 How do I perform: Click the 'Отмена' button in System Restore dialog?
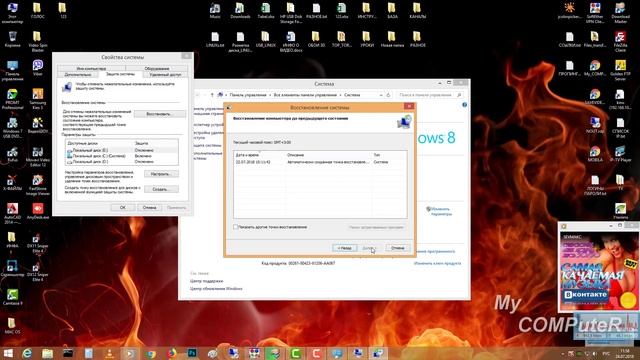coord(398,248)
